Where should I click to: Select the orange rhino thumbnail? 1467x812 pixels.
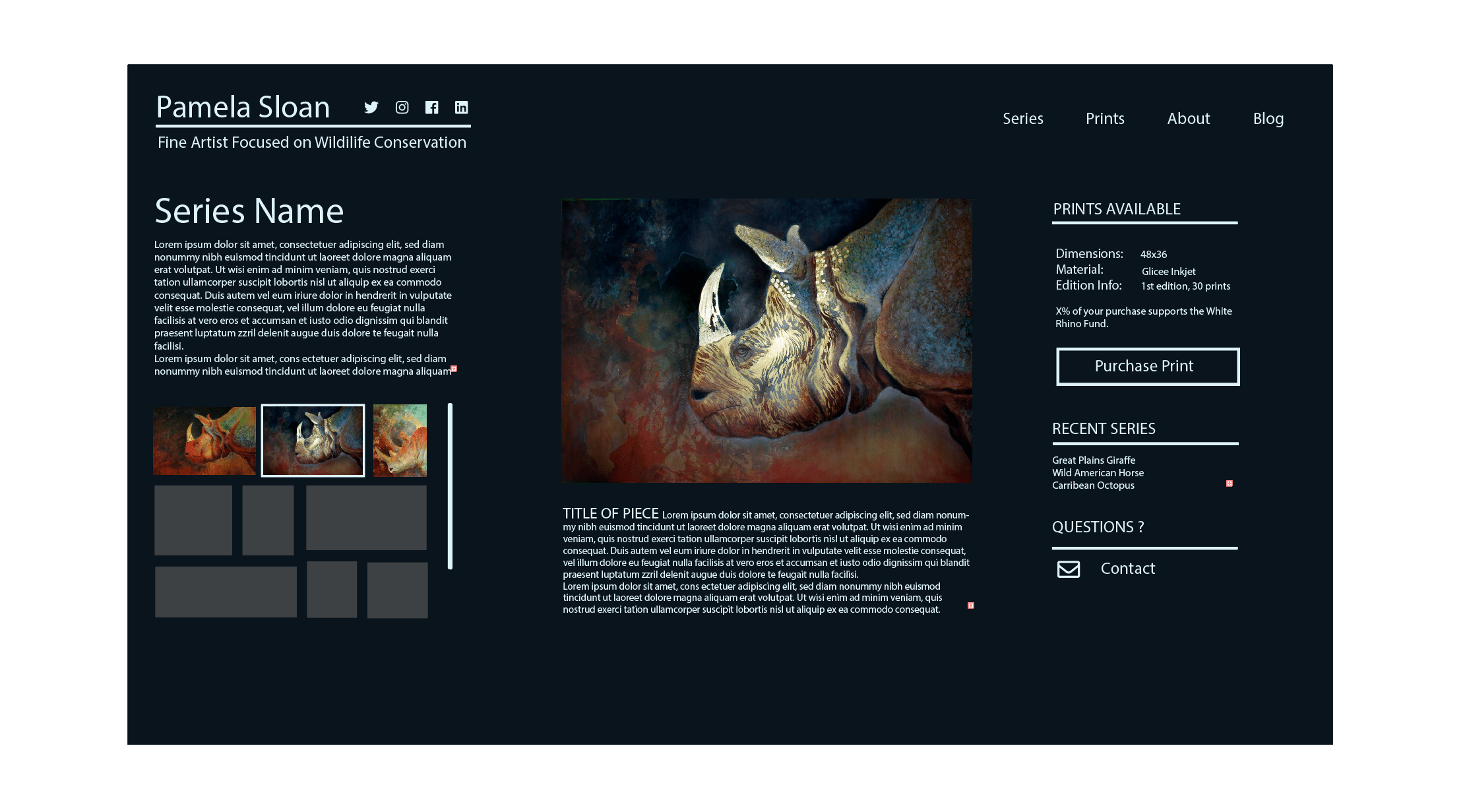(204, 441)
